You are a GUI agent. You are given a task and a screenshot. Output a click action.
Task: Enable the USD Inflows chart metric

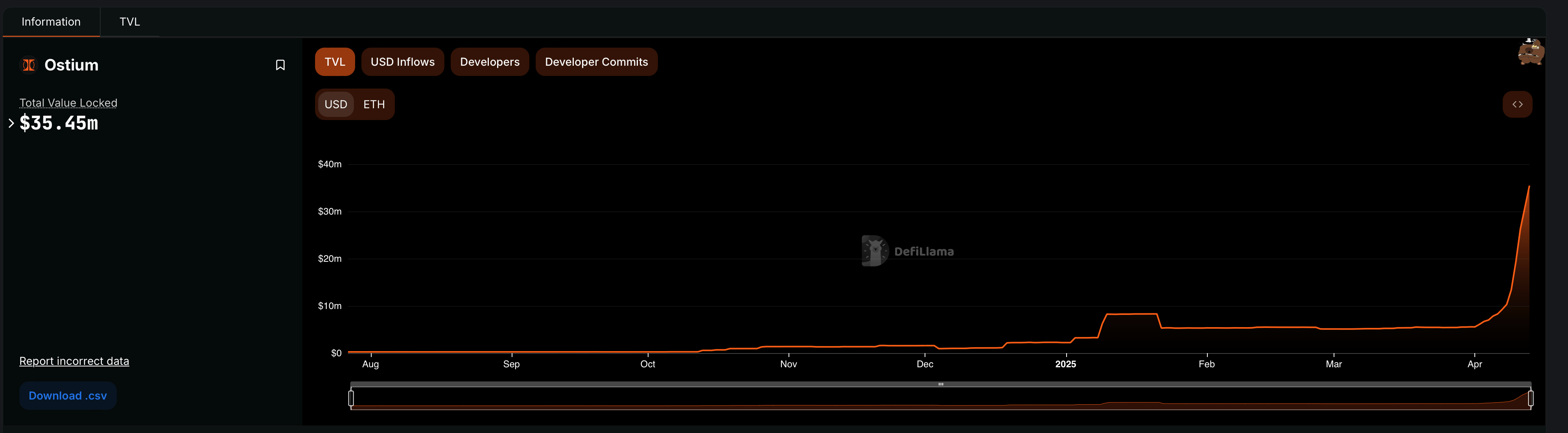tap(402, 62)
